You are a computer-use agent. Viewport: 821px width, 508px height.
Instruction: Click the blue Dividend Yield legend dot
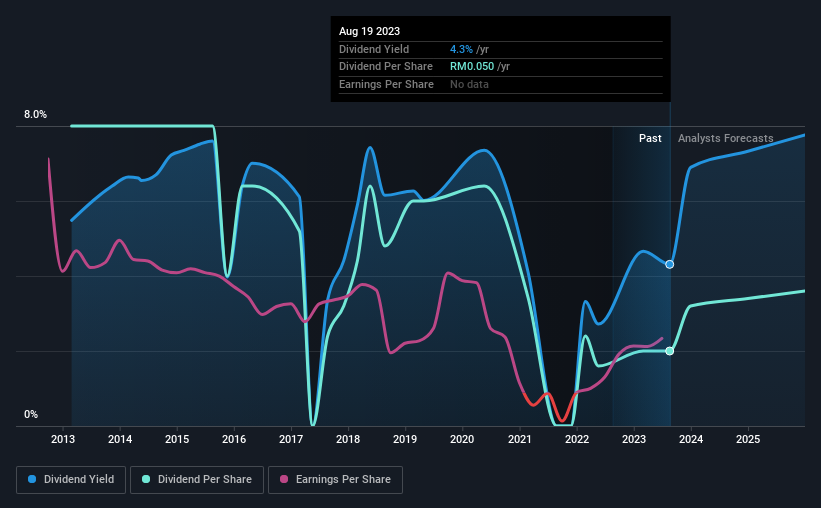tap(32, 479)
